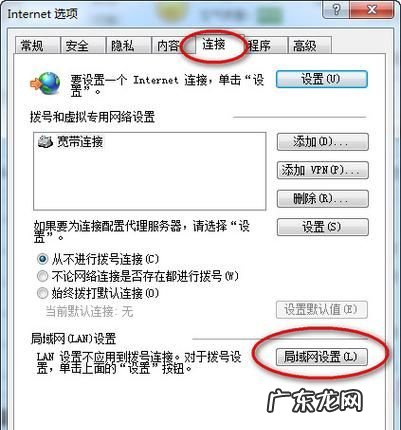
Task: Click 添加 VPN(P)... button
Action: [323, 170]
